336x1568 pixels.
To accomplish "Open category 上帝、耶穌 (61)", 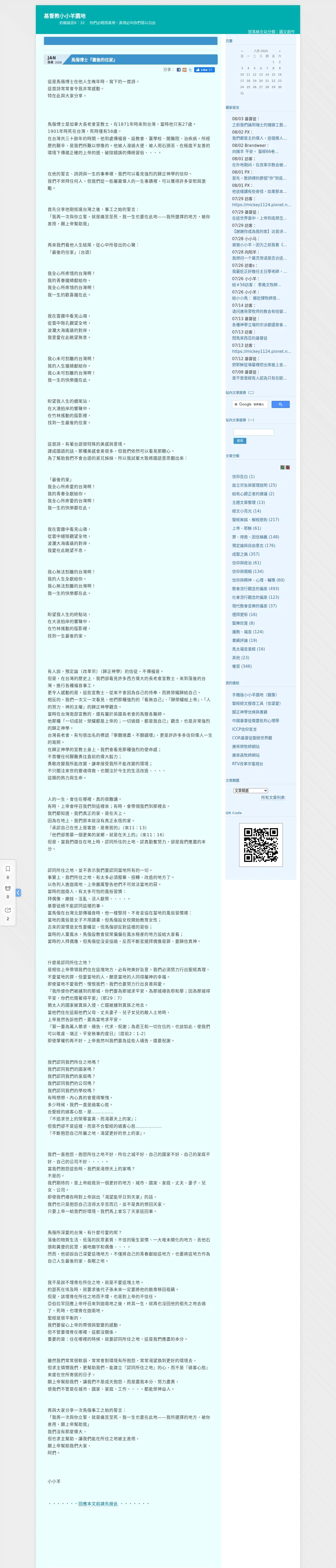I will pos(246,528).
